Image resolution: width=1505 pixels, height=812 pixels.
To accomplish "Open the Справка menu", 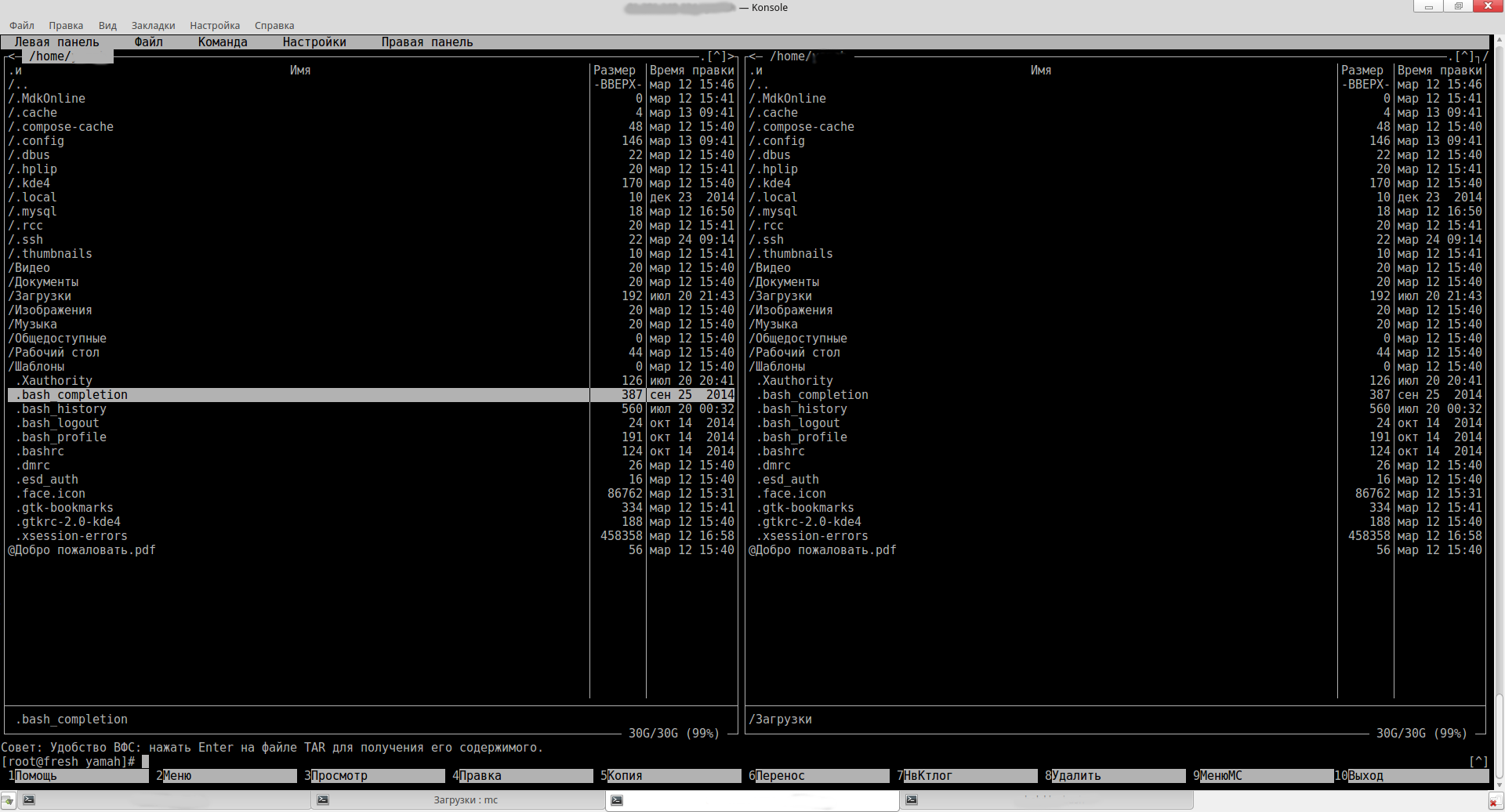I will click(274, 26).
